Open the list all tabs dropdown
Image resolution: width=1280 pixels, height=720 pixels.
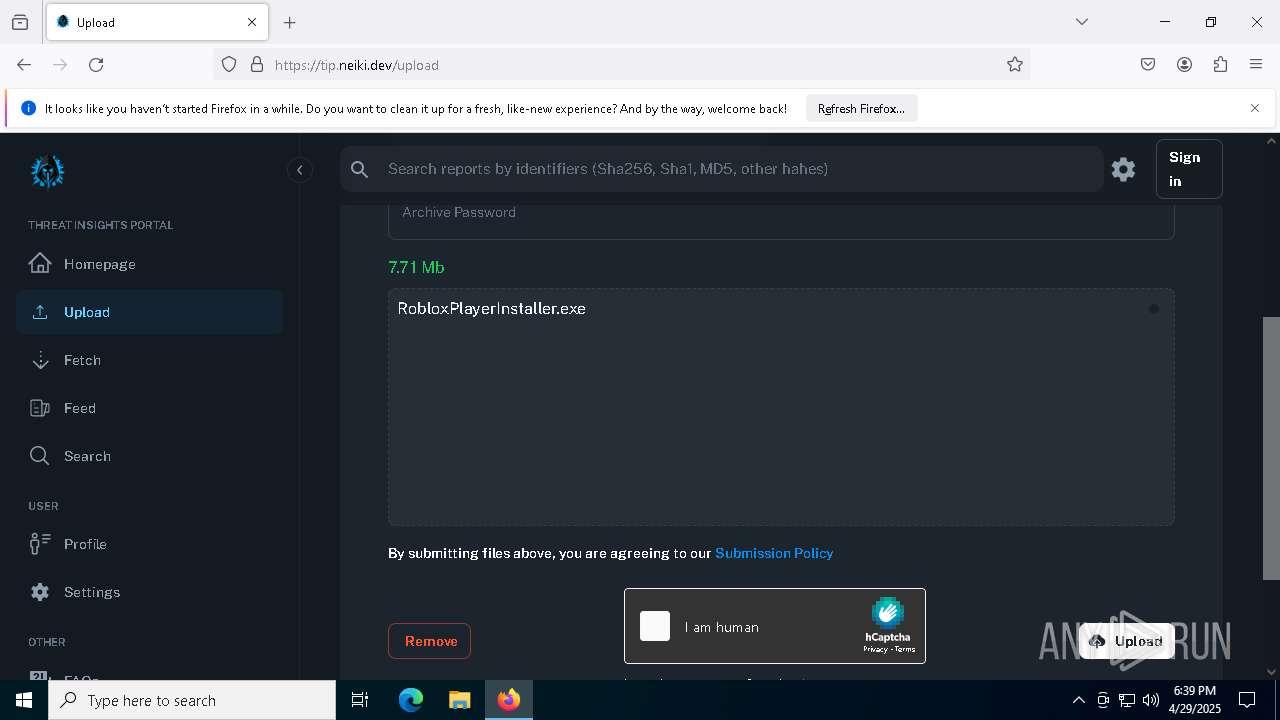(x=1081, y=22)
